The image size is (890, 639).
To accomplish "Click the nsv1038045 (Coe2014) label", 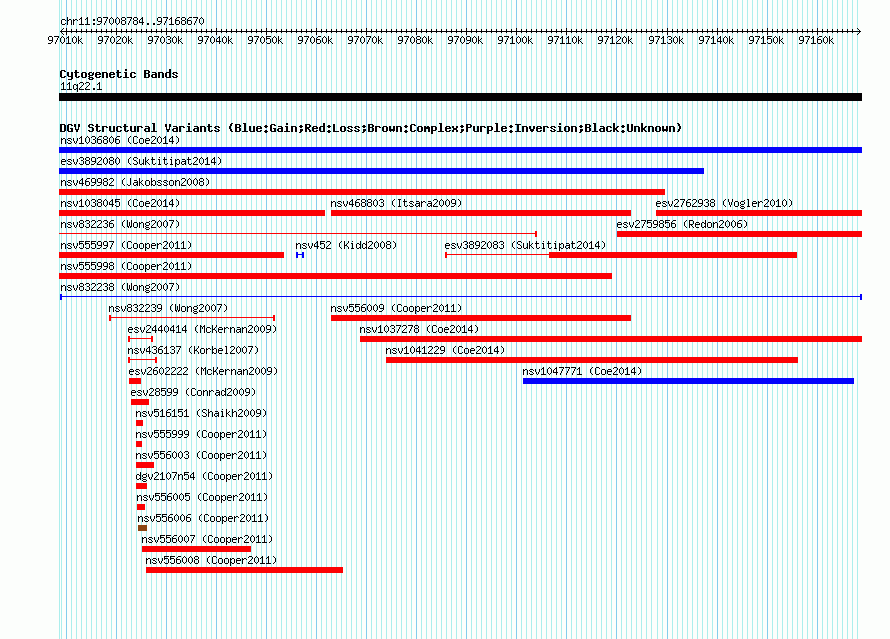I will (120, 203).
